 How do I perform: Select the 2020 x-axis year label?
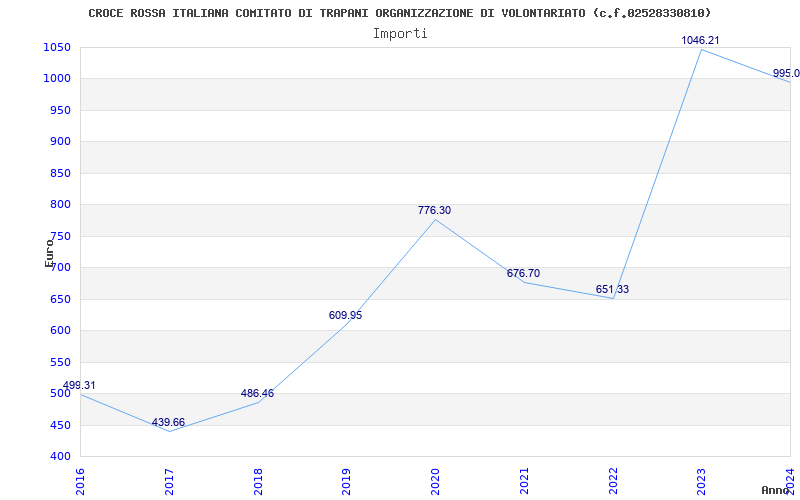pyautogui.click(x=435, y=480)
